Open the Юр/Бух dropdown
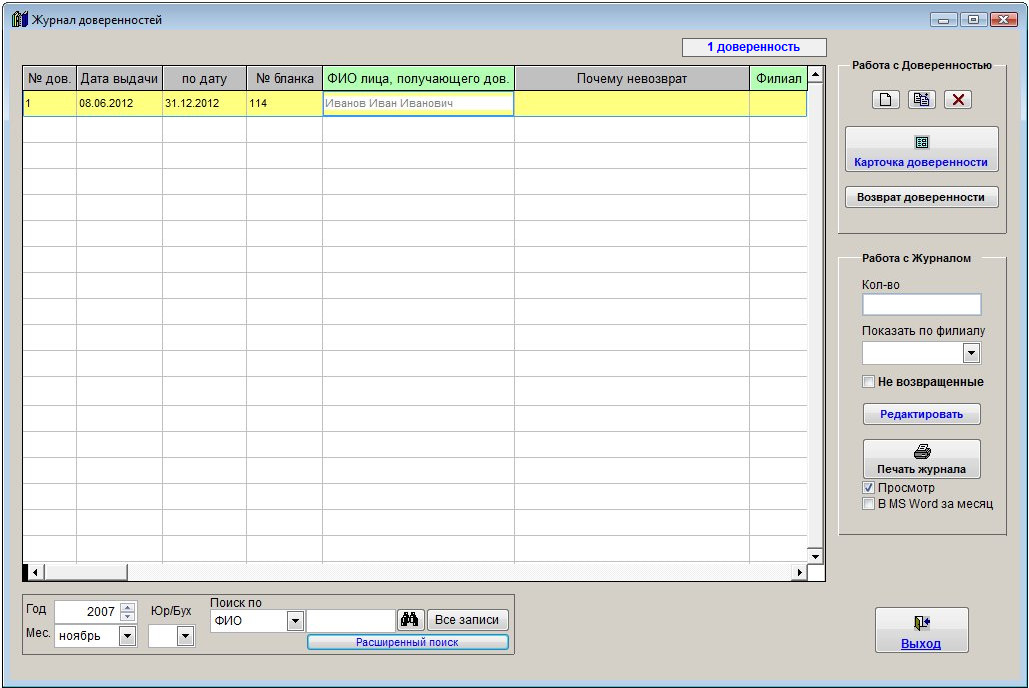The height and width of the screenshot is (688, 1029). tap(186, 635)
